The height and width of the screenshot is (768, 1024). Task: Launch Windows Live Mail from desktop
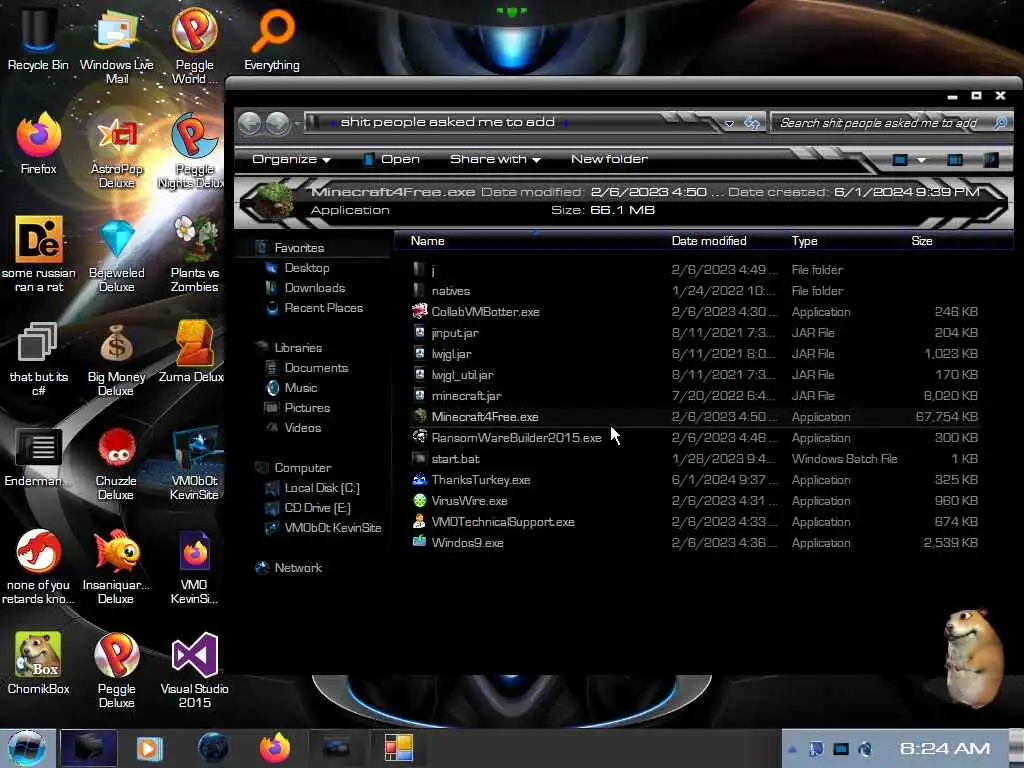116,46
